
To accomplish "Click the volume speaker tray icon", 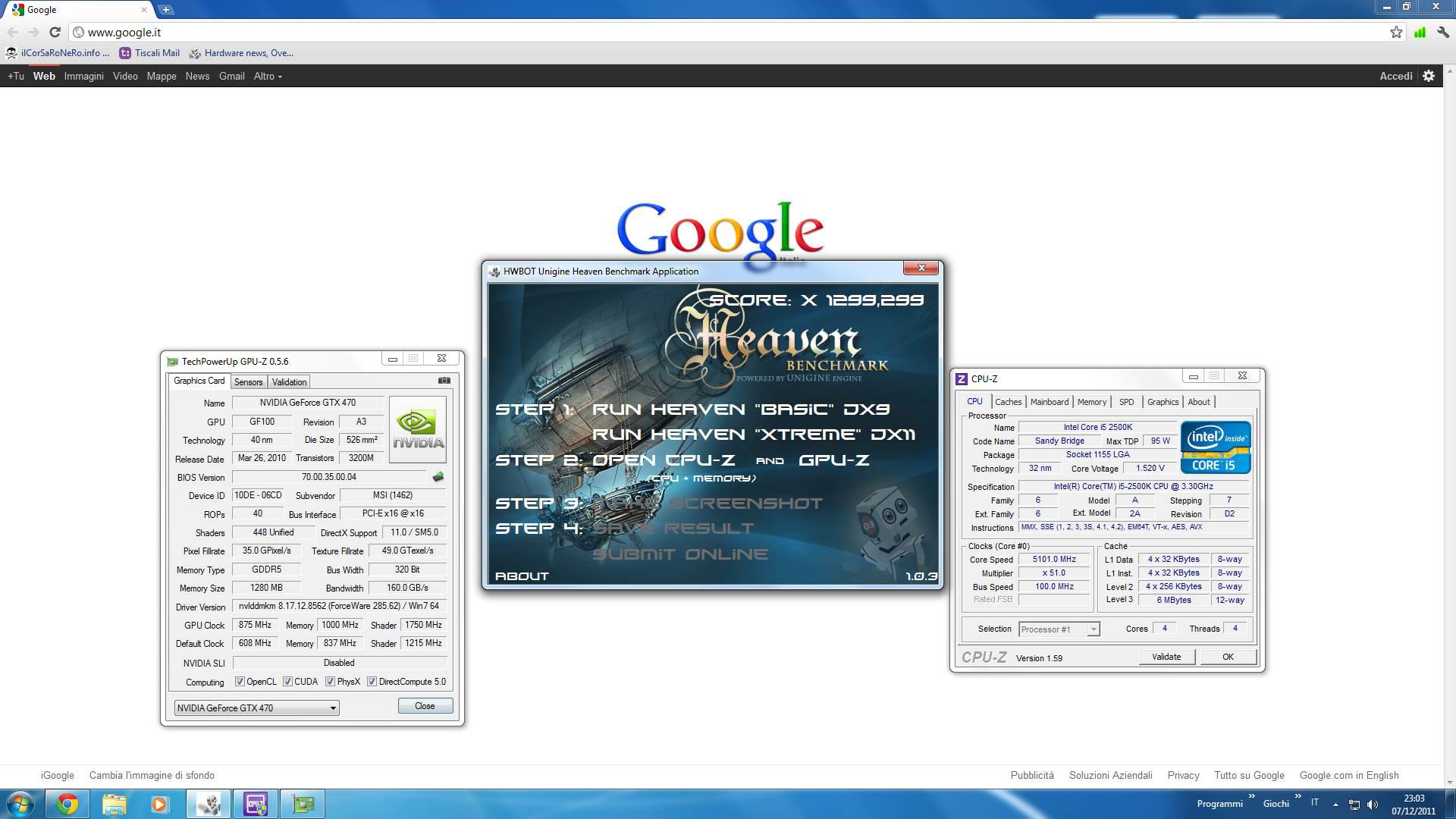I will 1373,805.
